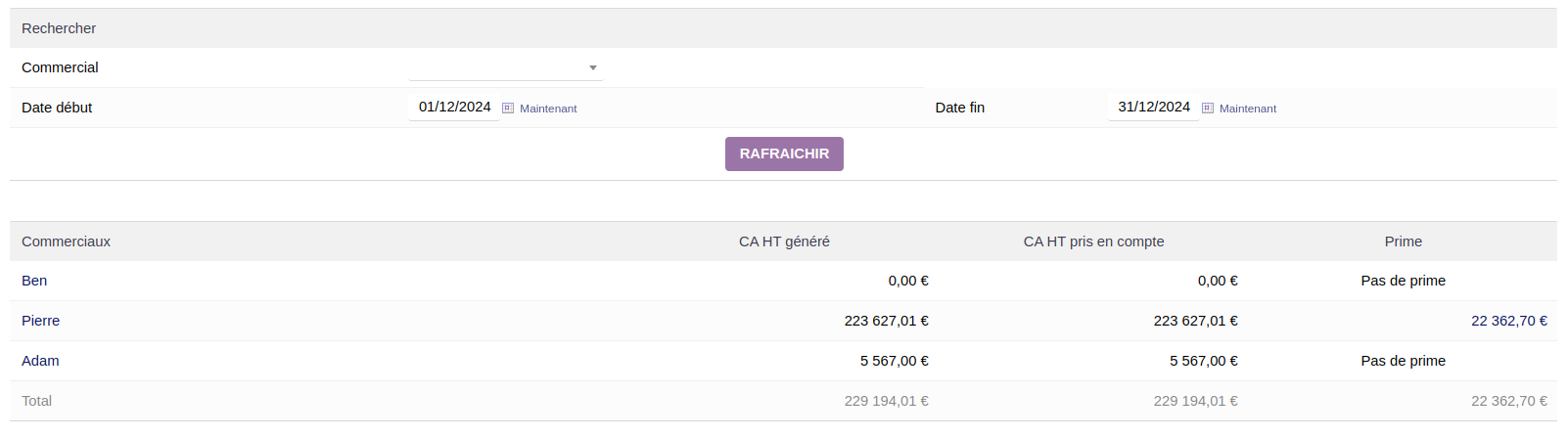Open the salesperson Pierre link

coord(41,321)
